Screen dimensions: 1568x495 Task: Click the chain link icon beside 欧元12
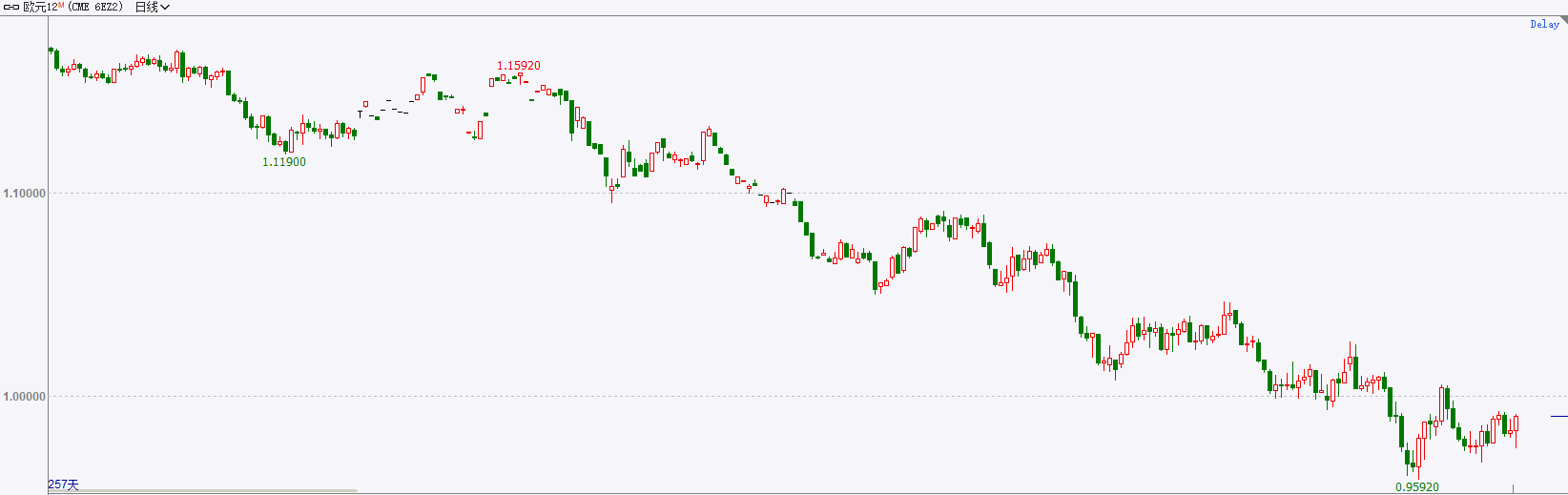pyautogui.click(x=12, y=7)
